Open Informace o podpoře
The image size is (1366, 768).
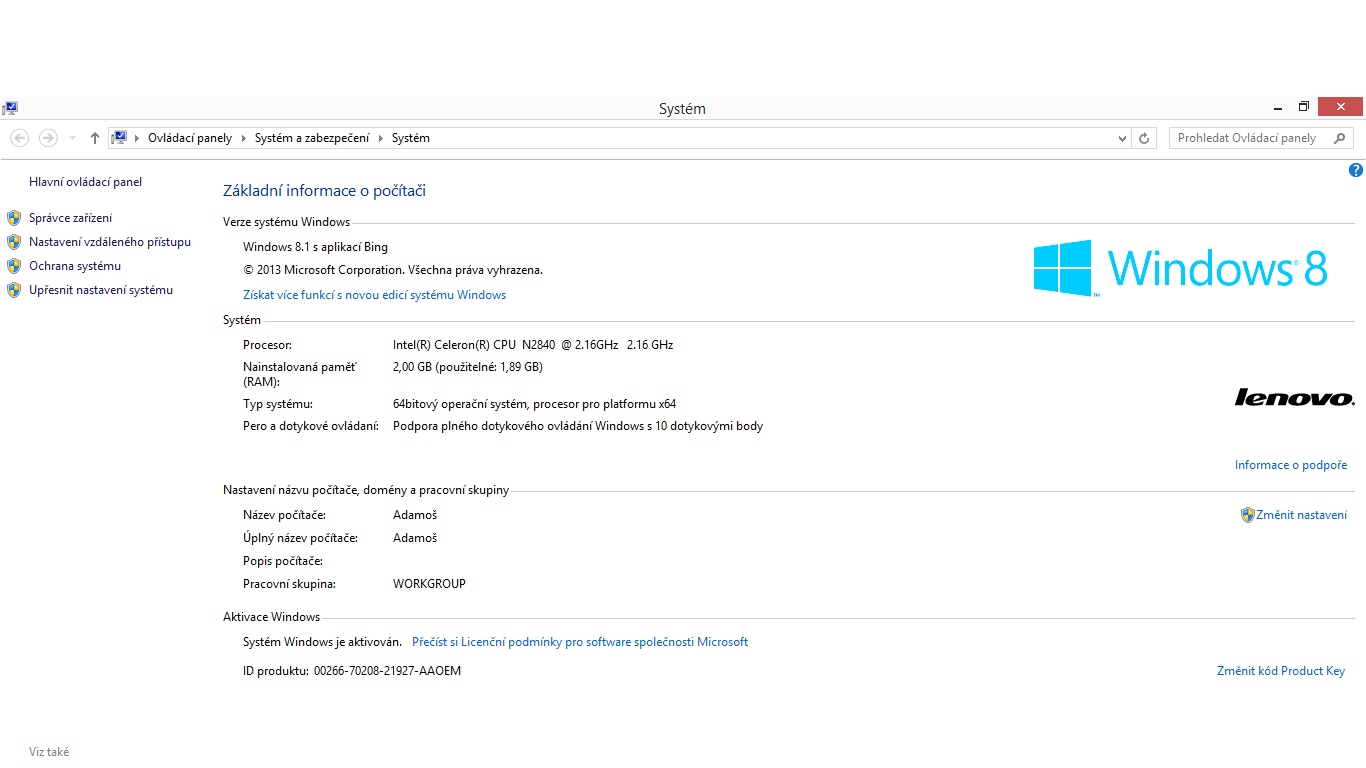[1291, 465]
